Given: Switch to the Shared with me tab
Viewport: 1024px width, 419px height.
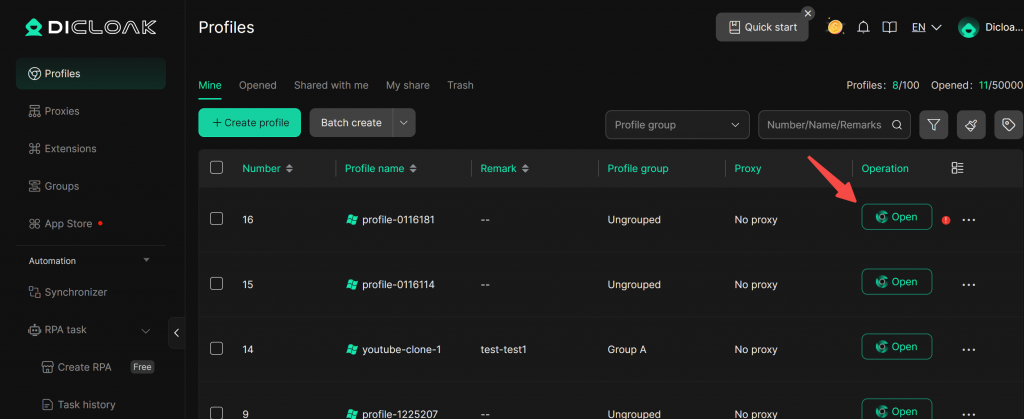Looking at the screenshot, I should click(x=331, y=85).
